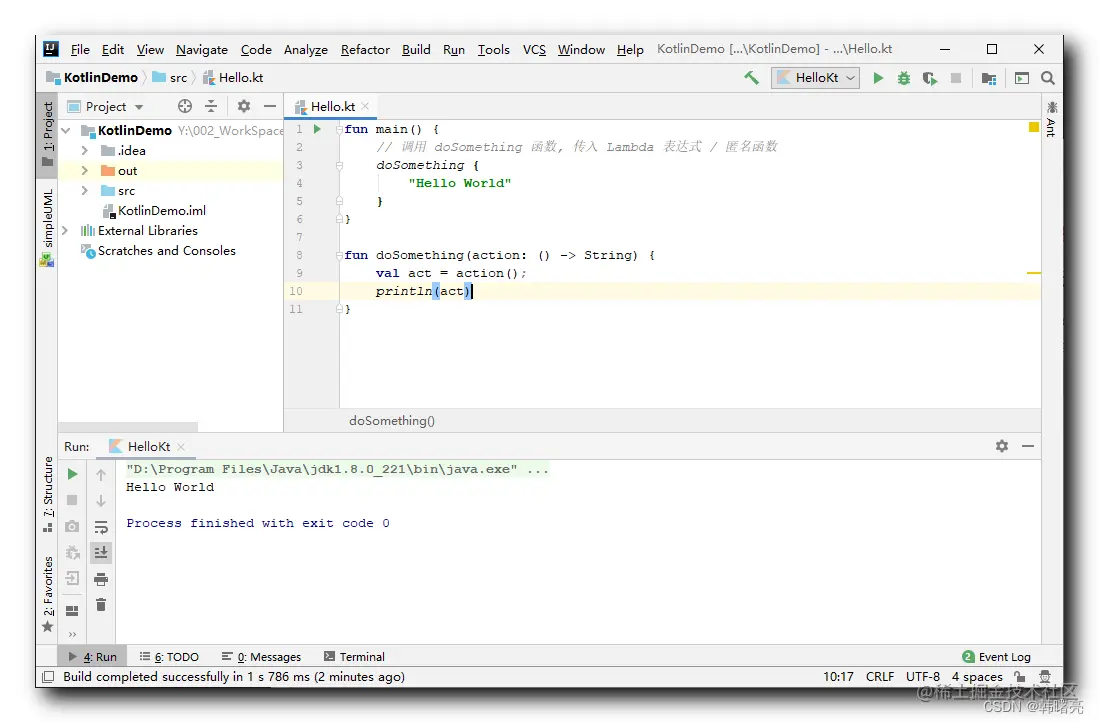Toggle read-only lock icon in status bar
The image size is (1099, 723).
pos(1020,676)
